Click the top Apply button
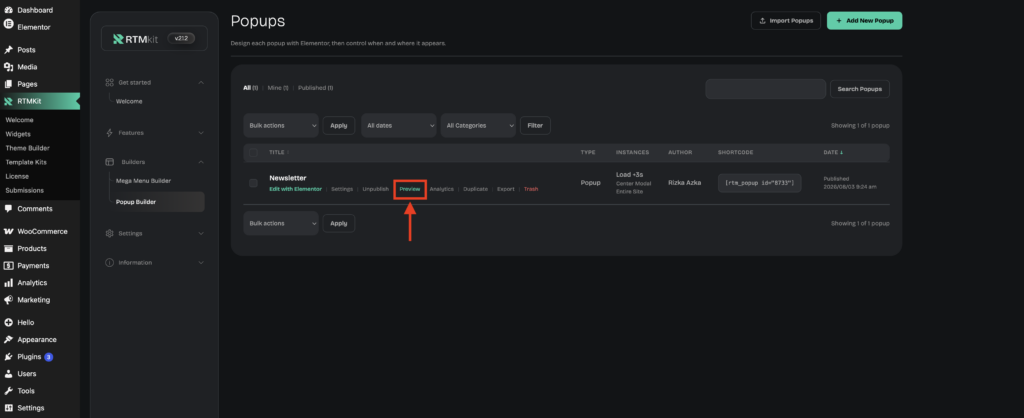Viewport: 1024px width, 418px height. coord(339,125)
